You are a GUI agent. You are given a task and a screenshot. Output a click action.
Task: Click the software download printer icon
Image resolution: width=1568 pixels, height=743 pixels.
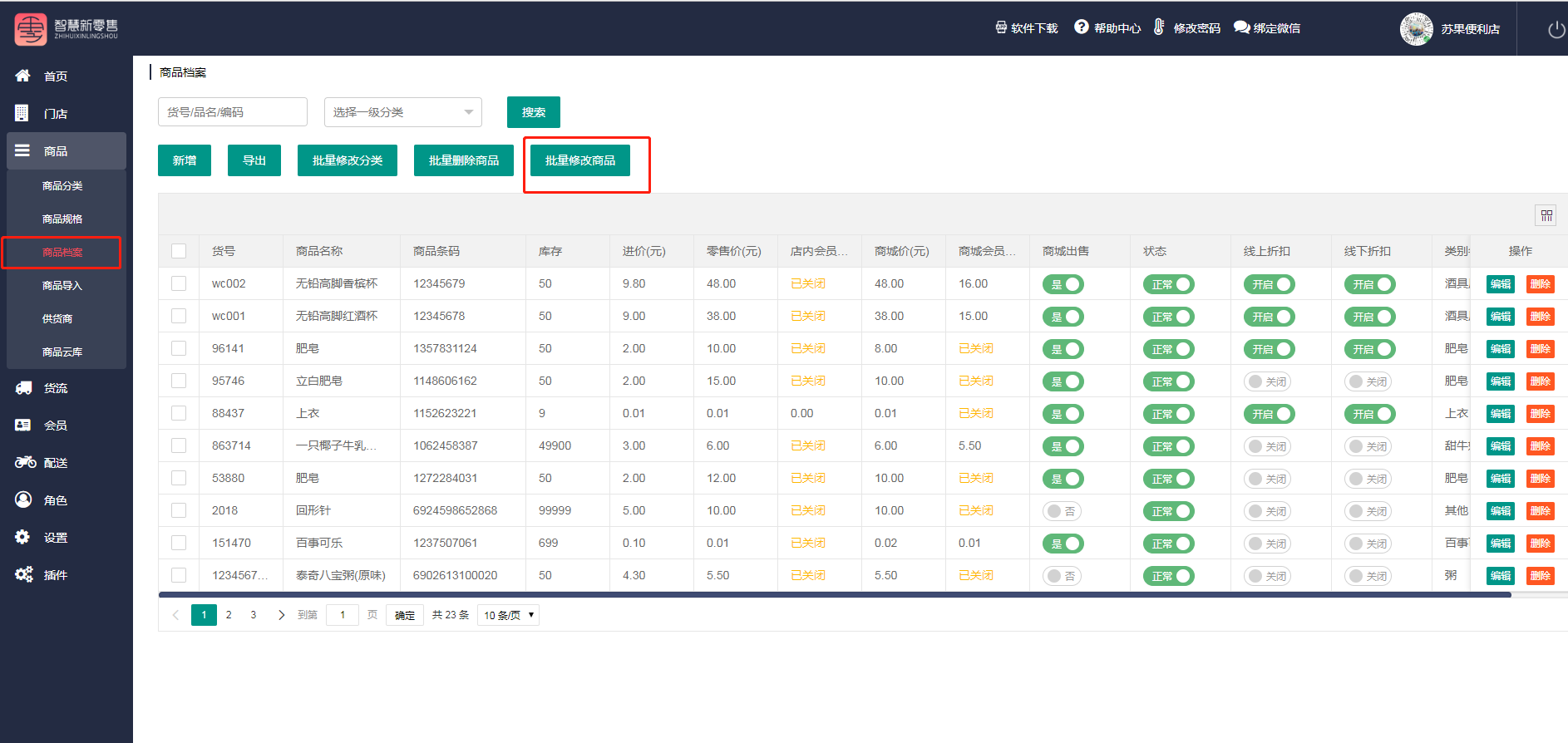1001,27
